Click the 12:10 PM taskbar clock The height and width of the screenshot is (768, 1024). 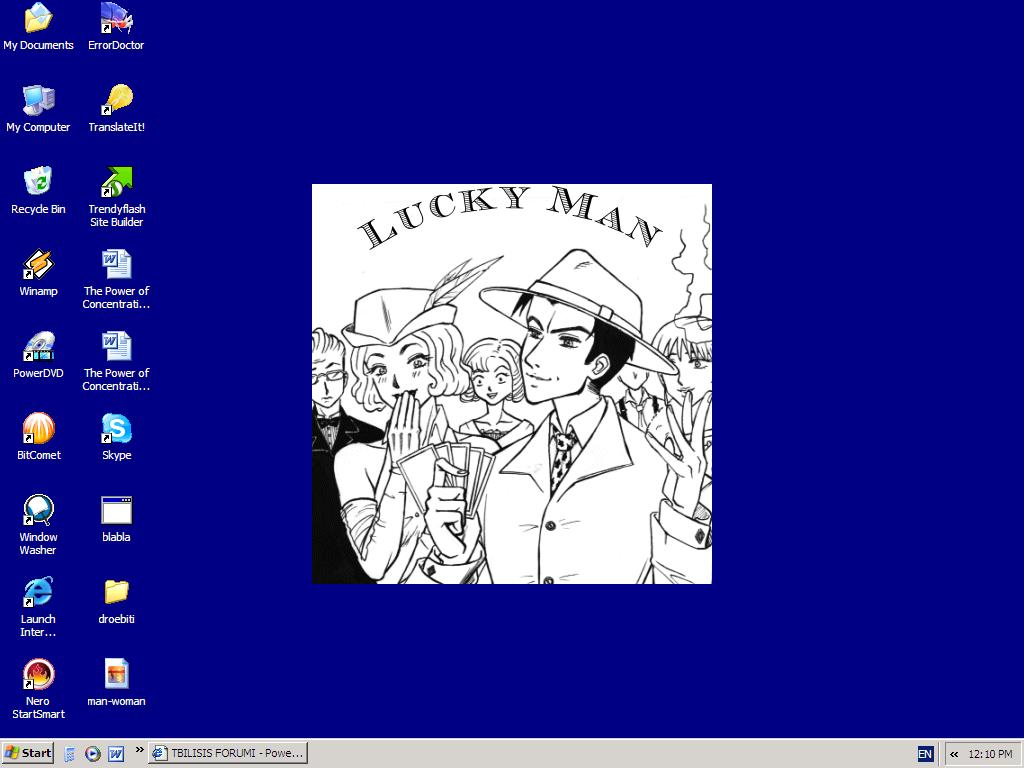pos(990,754)
